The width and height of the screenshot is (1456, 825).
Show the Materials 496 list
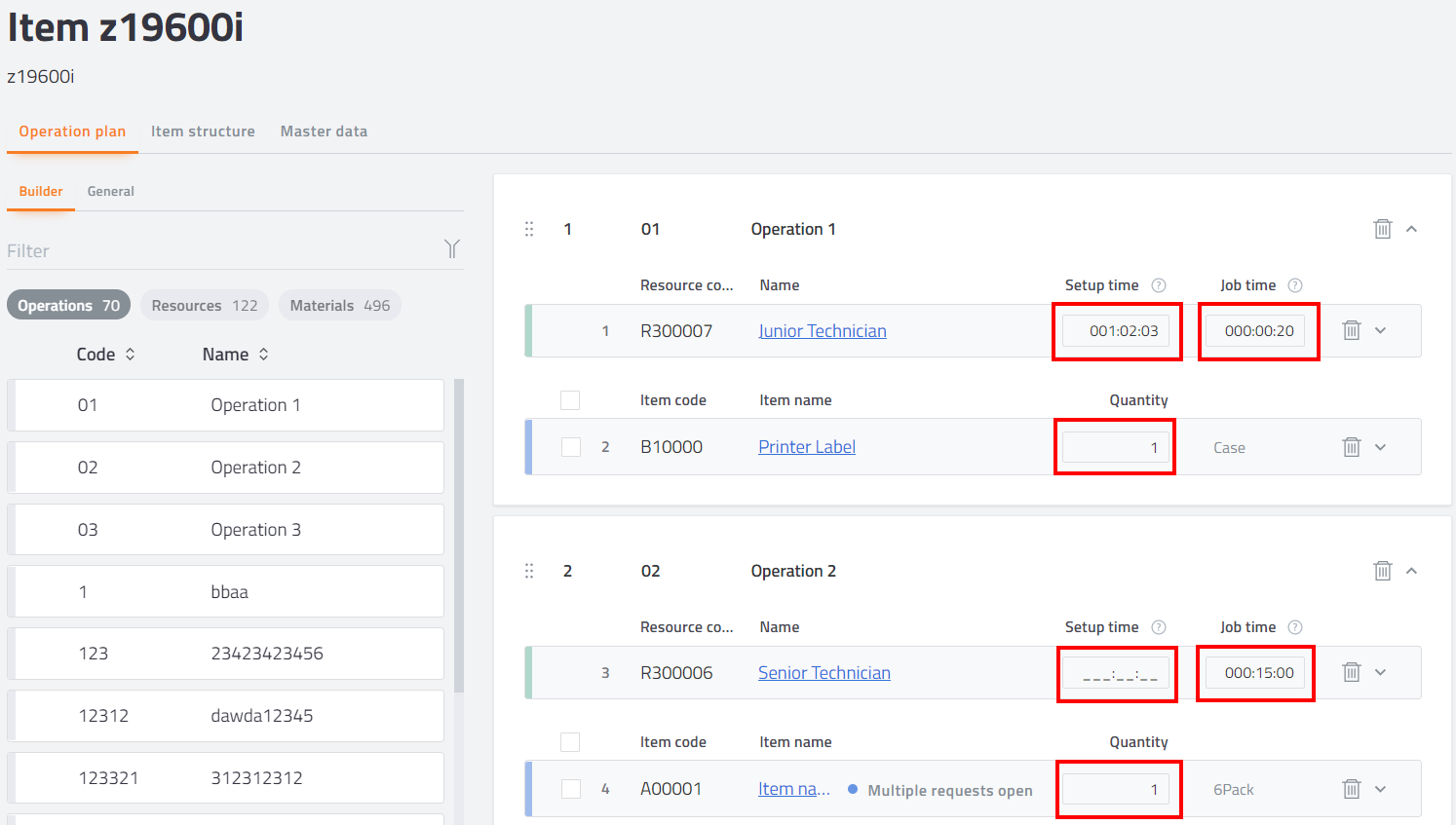coord(340,306)
